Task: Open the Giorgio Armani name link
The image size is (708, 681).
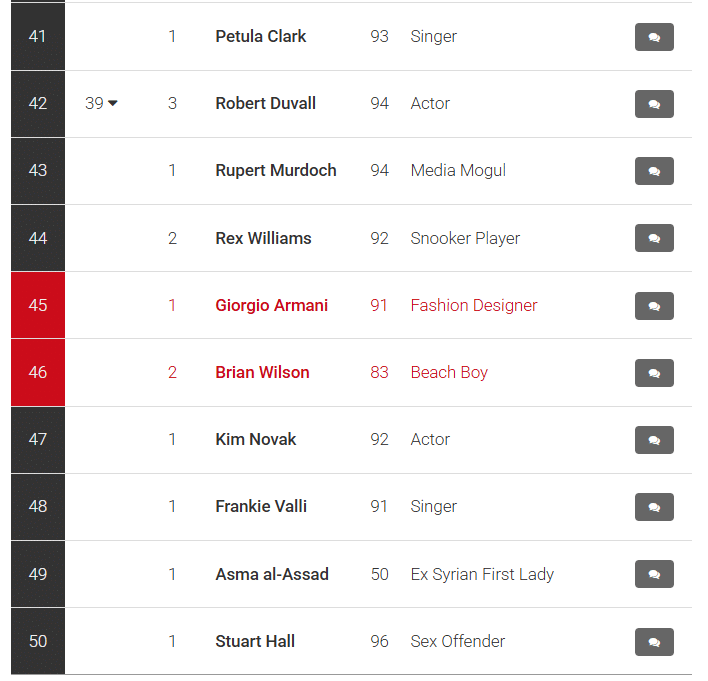Action: coord(271,305)
